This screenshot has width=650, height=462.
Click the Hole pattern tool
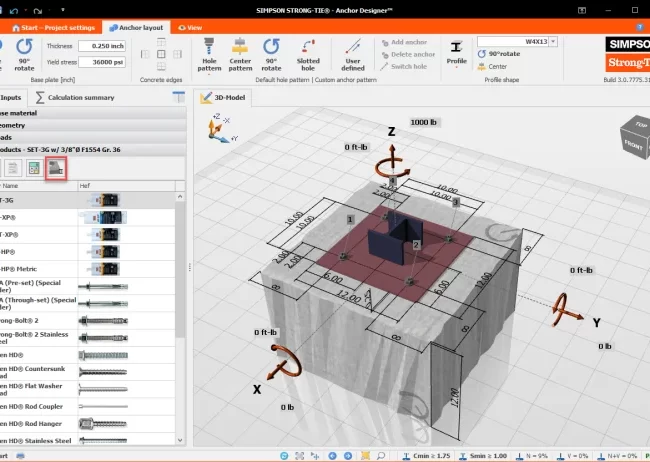(x=209, y=55)
